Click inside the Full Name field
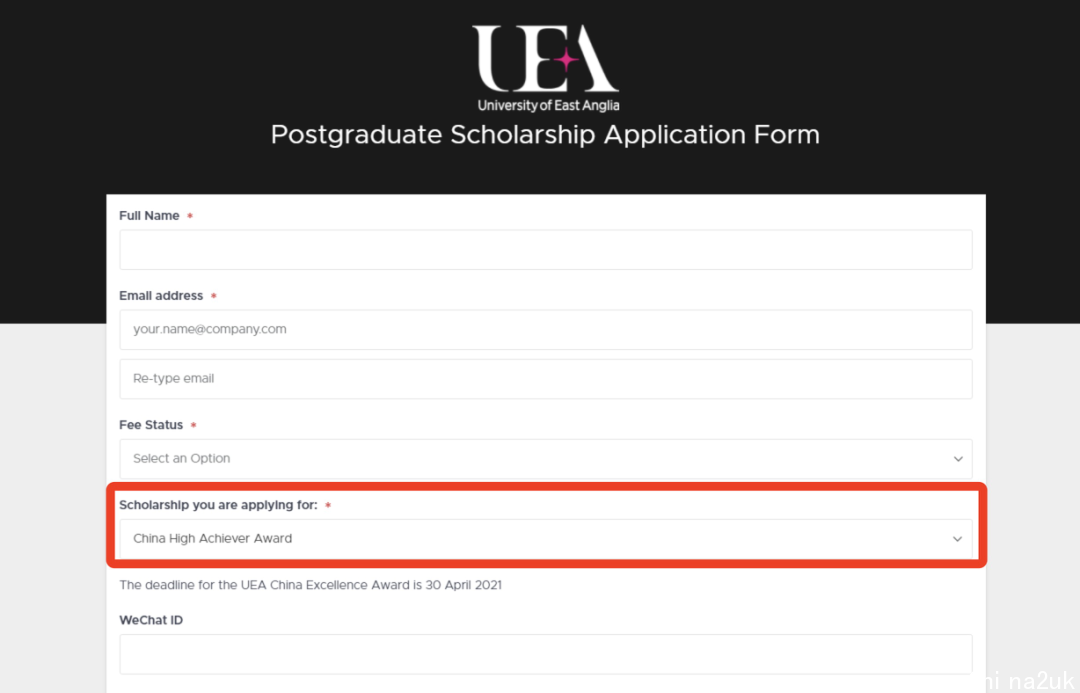 (x=546, y=249)
